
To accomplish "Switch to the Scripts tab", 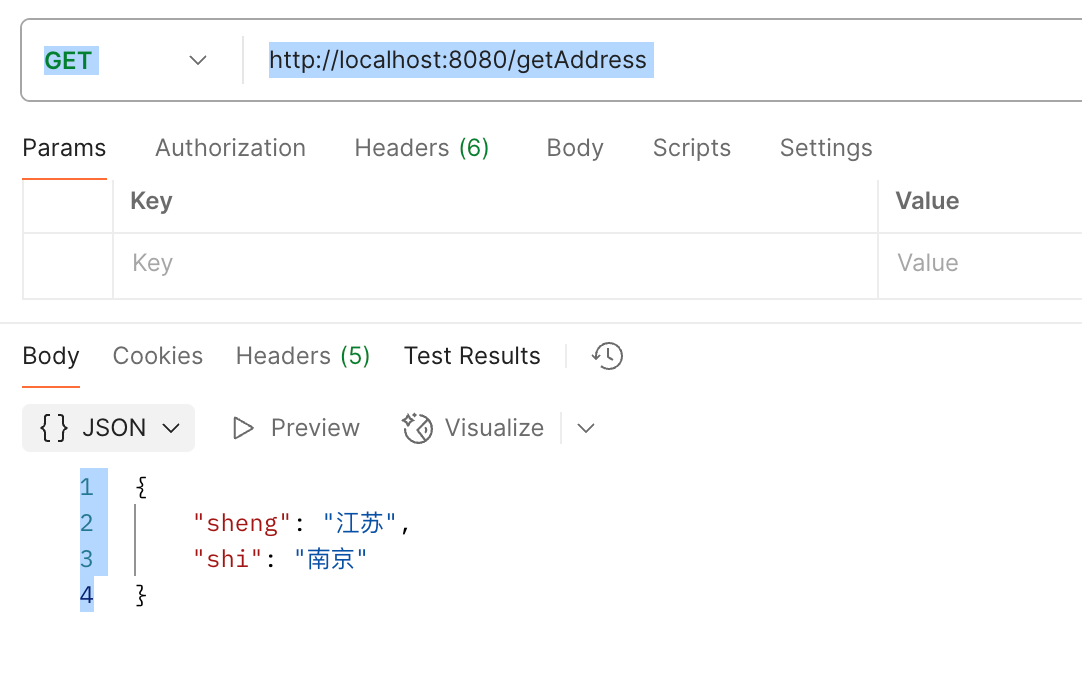I will 691,147.
